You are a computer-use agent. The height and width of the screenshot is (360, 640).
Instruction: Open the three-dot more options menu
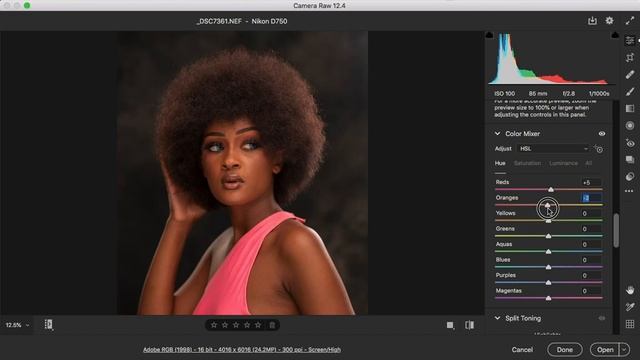629,191
